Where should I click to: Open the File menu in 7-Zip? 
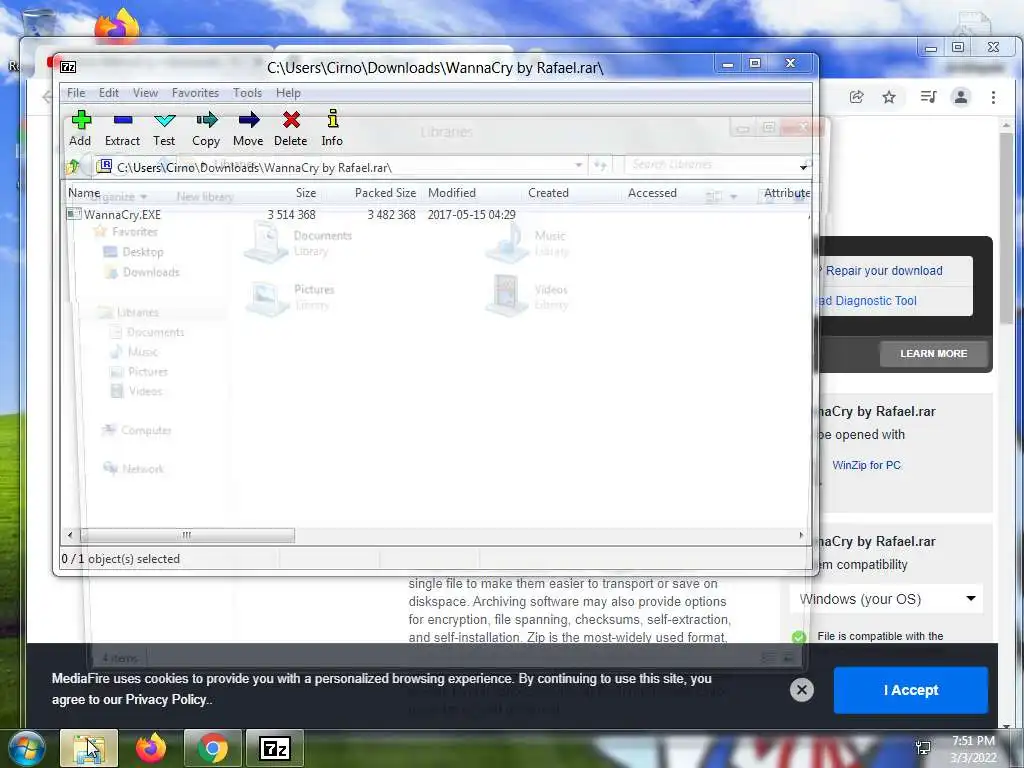76,93
